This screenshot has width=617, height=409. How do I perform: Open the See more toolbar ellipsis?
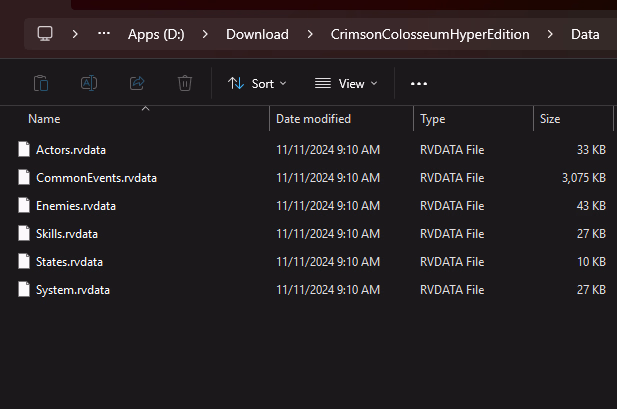419,83
